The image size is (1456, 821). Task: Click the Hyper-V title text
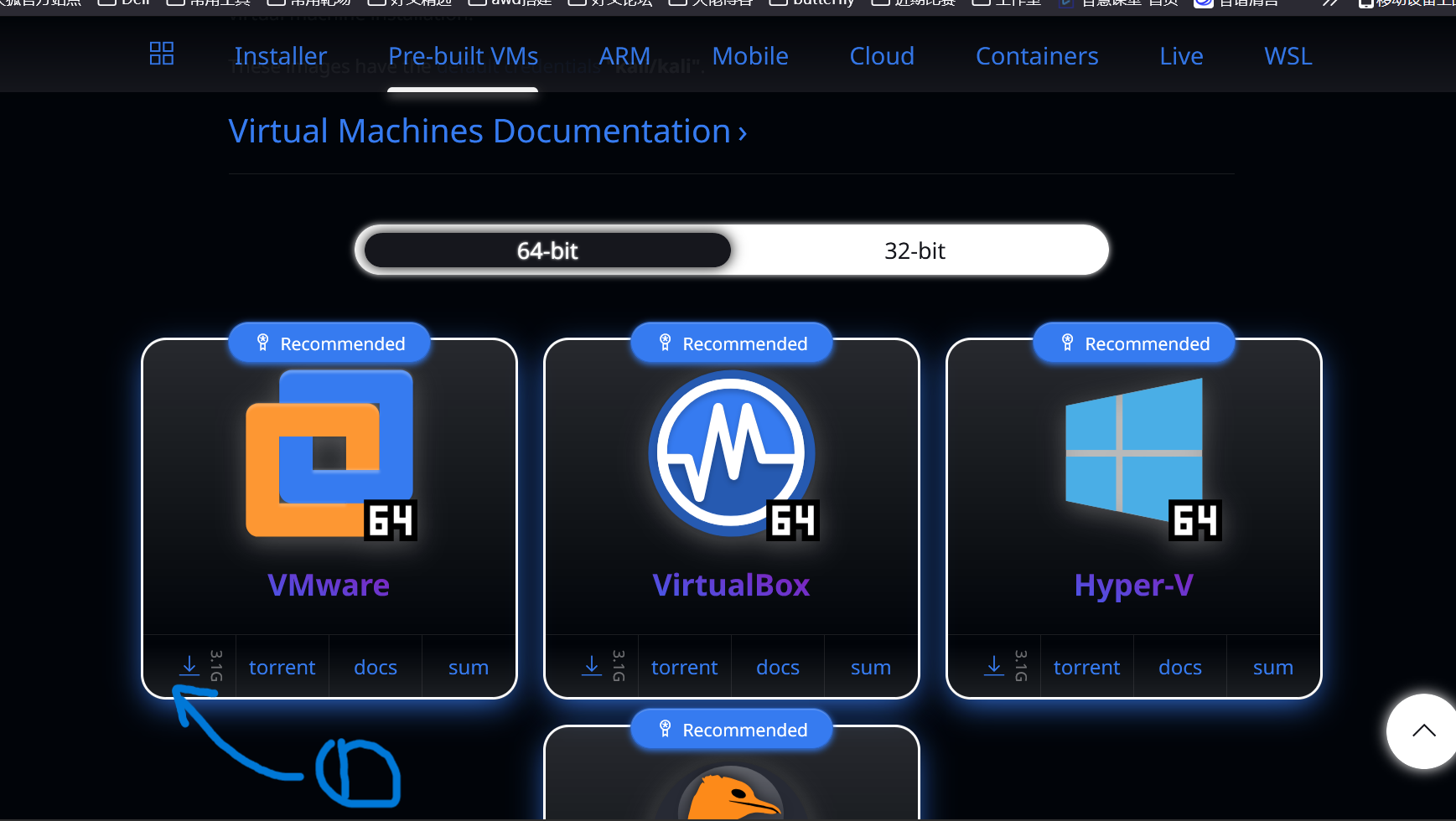[x=1134, y=586]
